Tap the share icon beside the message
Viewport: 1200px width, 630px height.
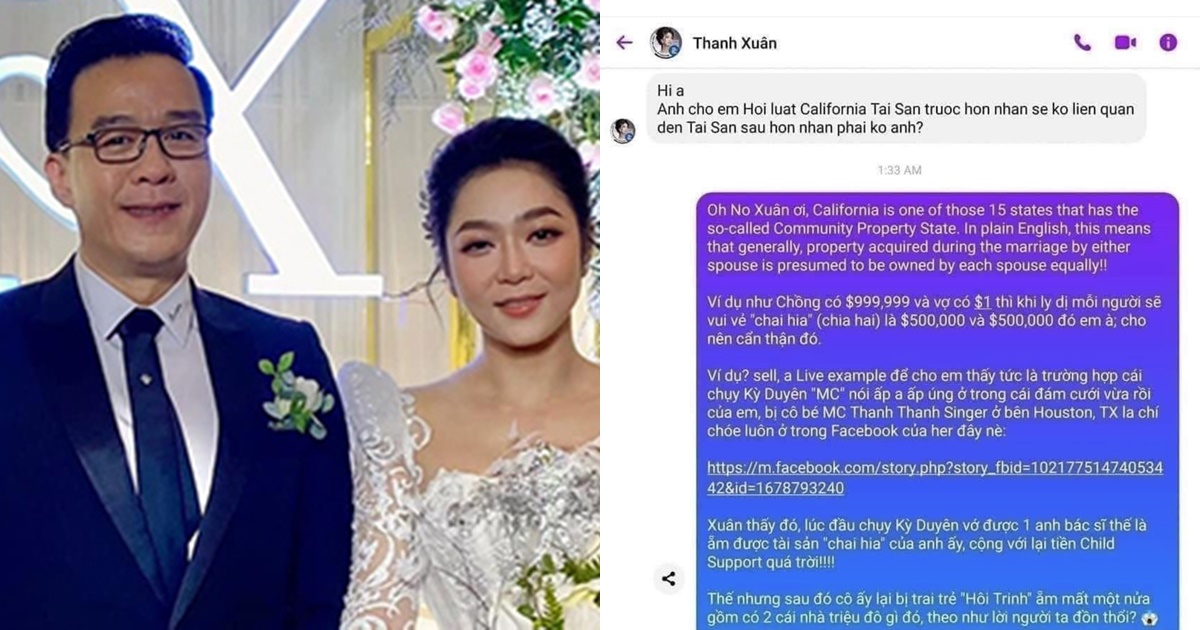669,578
